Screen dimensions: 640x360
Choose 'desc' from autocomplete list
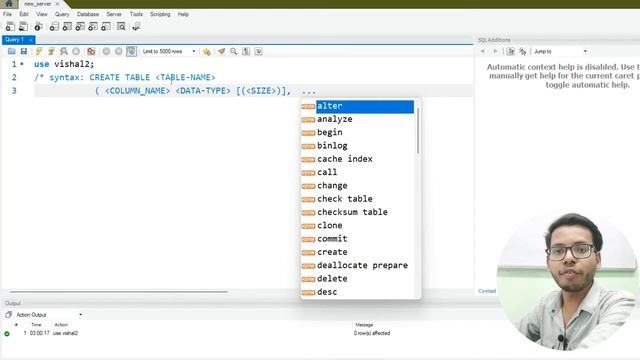[358, 292]
